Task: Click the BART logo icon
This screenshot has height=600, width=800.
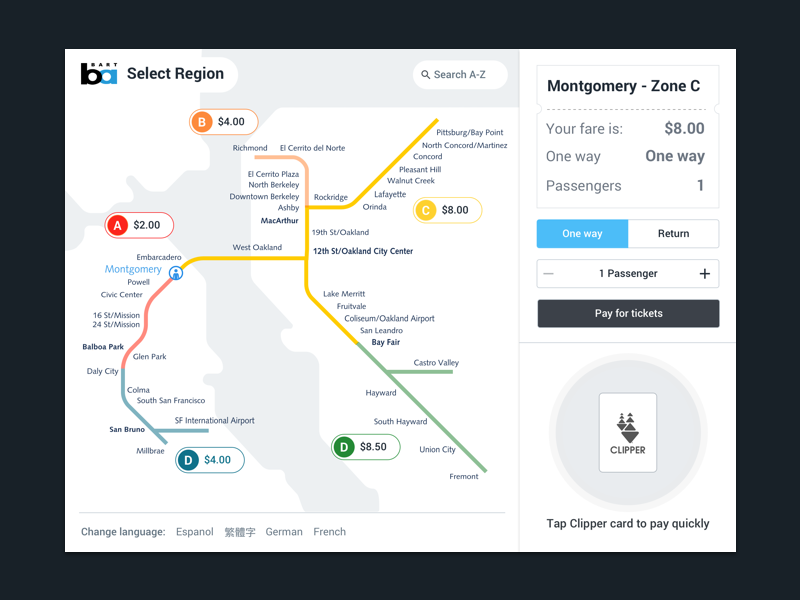Action: (x=99, y=73)
